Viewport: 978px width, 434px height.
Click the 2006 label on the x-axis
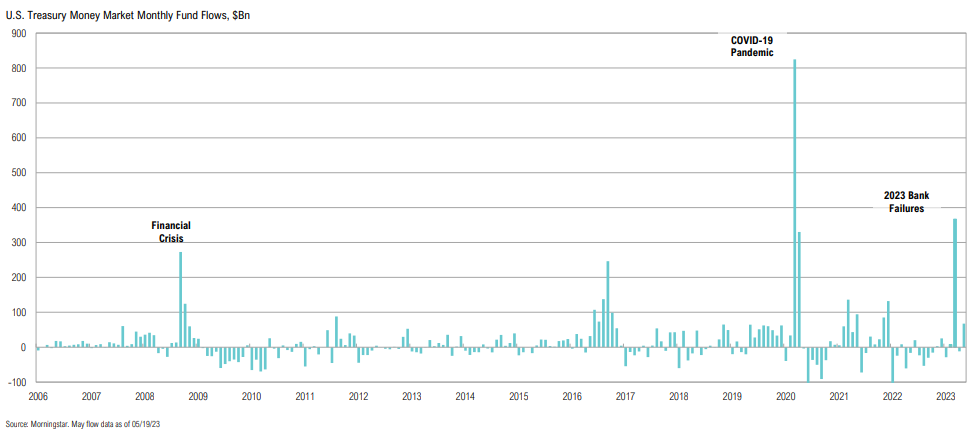37,397
